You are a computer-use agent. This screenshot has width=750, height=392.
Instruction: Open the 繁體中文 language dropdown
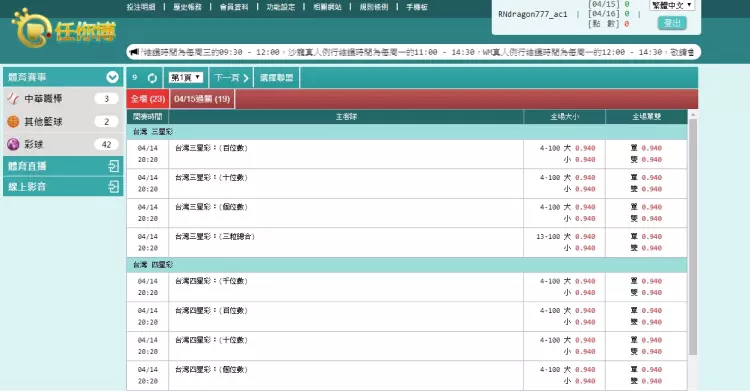tap(672, 5)
